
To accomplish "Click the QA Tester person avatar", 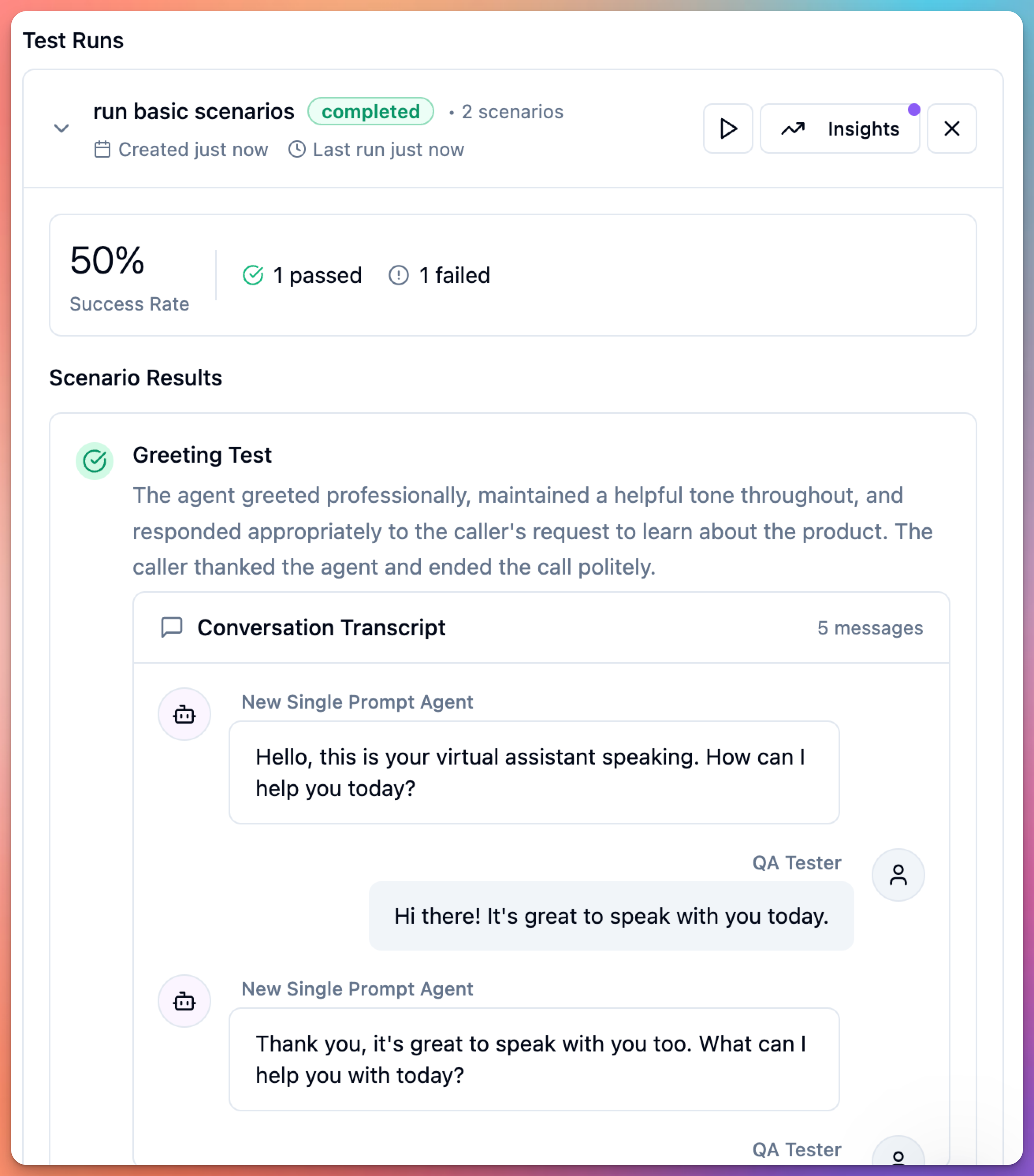I will tap(898, 875).
